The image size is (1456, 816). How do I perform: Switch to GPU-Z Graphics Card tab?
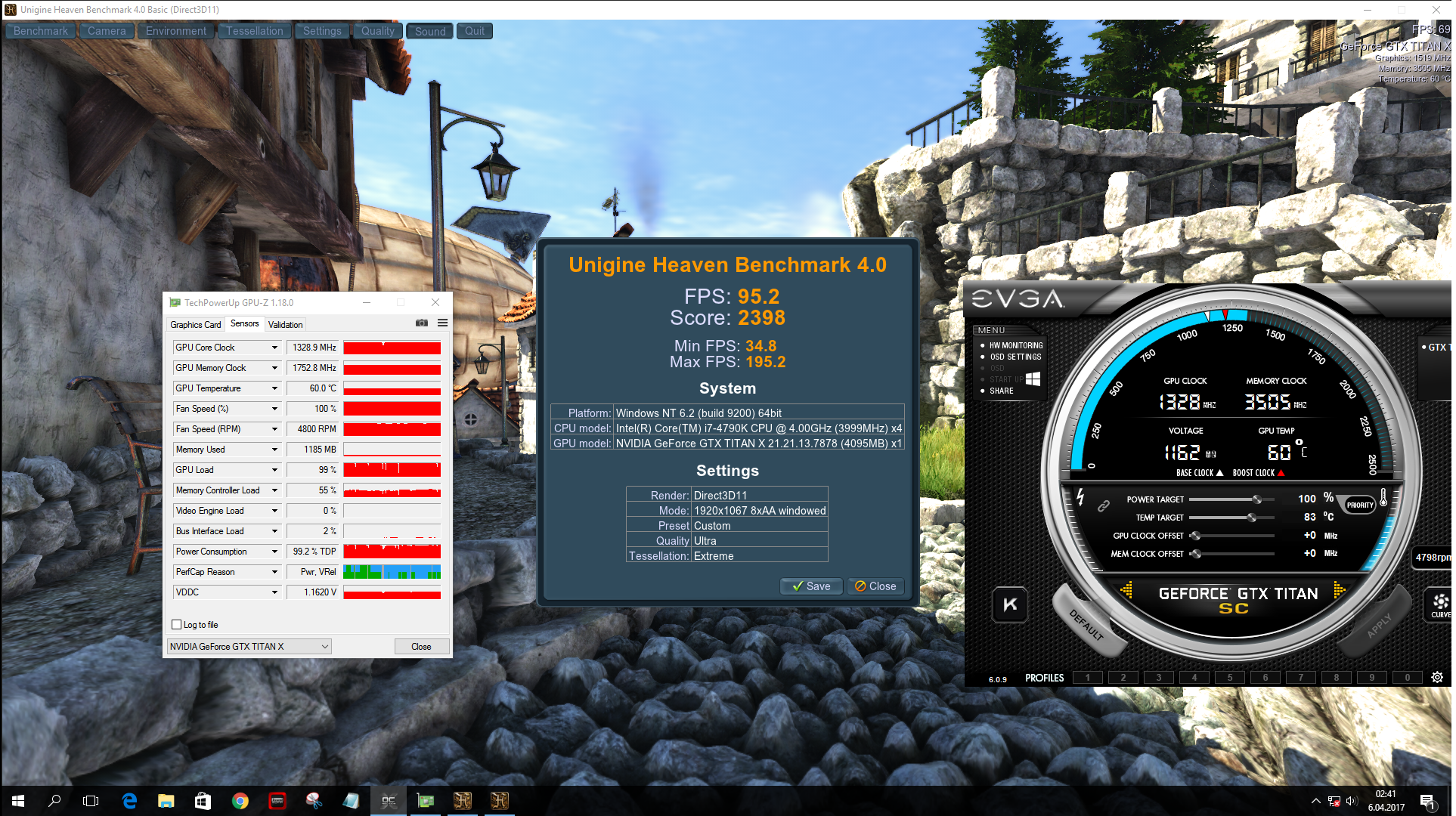196,325
